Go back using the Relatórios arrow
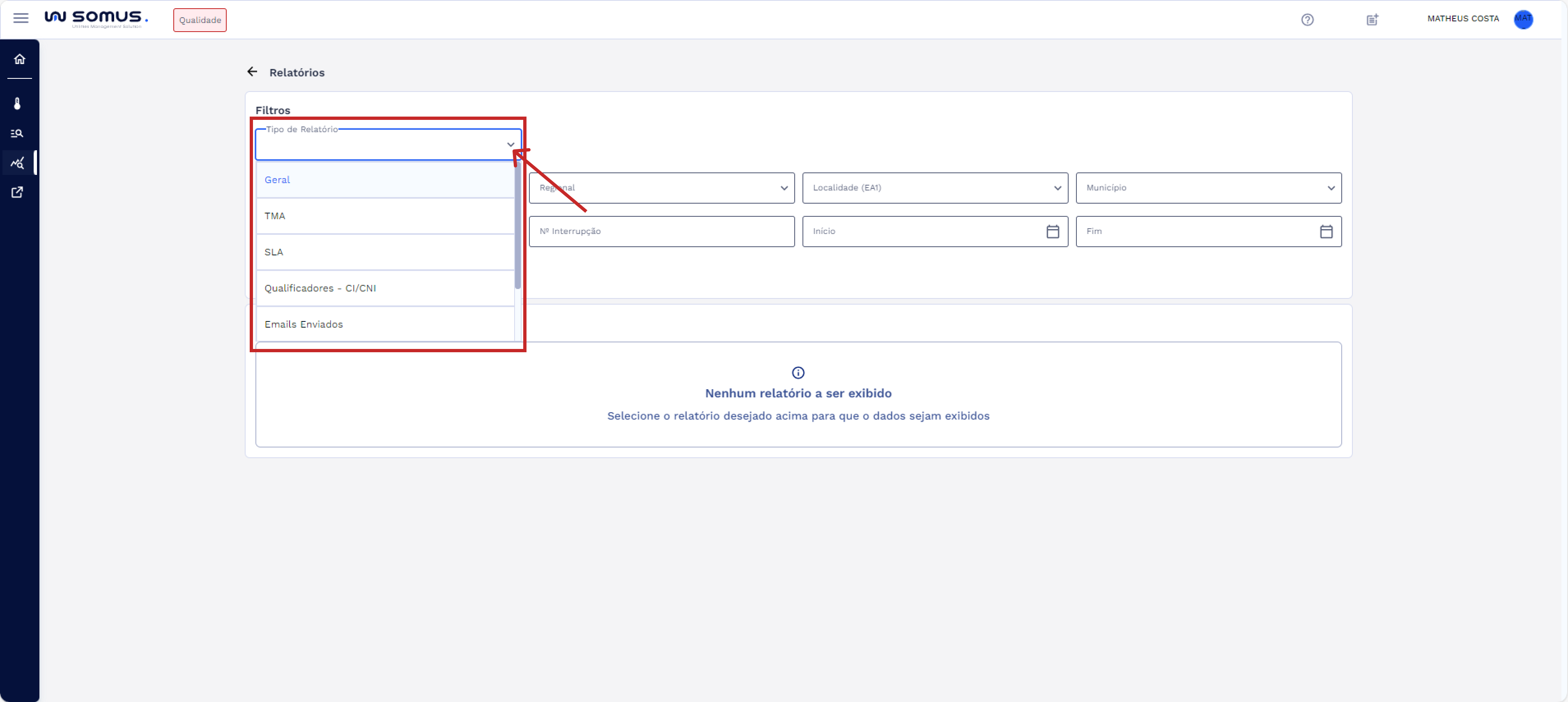Viewport: 1568px width, 702px height. 252,72
